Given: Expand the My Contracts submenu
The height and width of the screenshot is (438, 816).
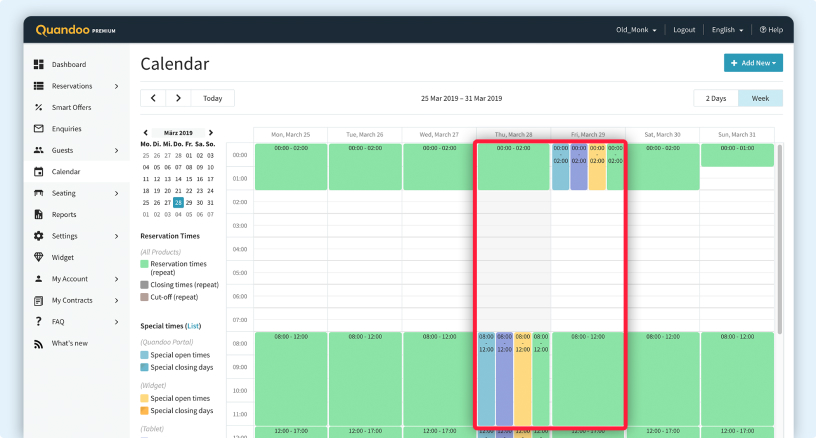Looking at the screenshot, I should coord(117,300).
